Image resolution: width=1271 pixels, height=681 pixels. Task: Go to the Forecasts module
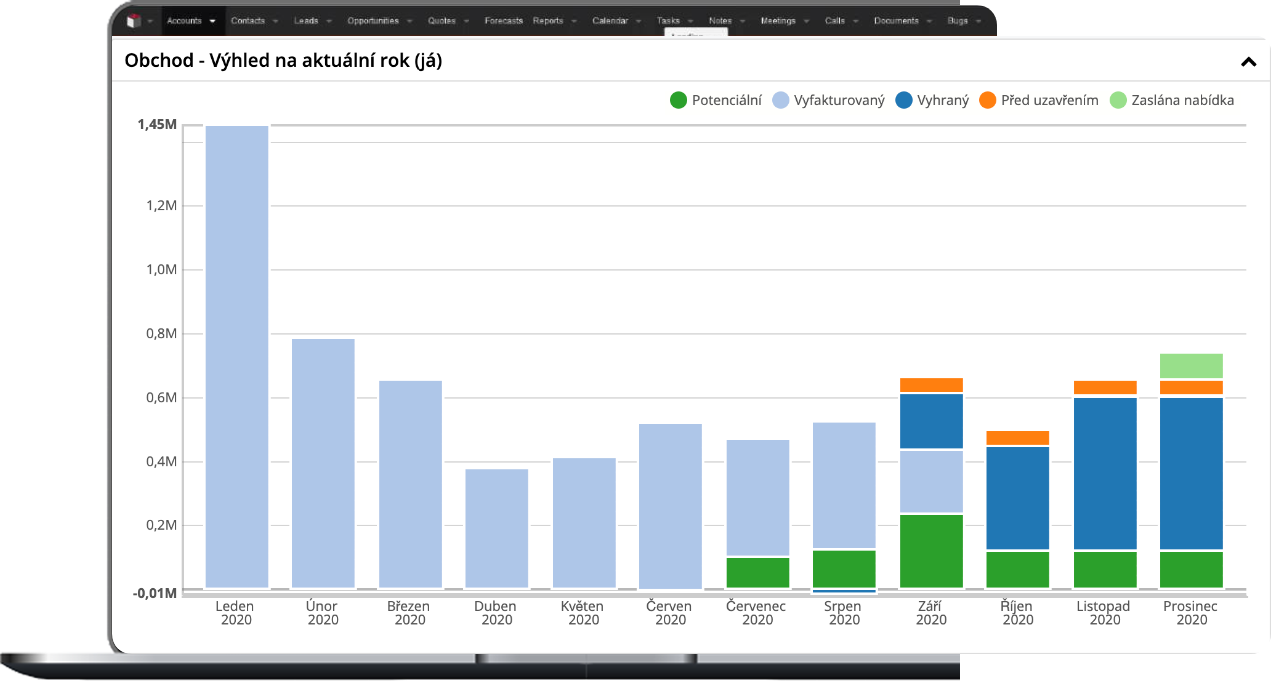503,21
